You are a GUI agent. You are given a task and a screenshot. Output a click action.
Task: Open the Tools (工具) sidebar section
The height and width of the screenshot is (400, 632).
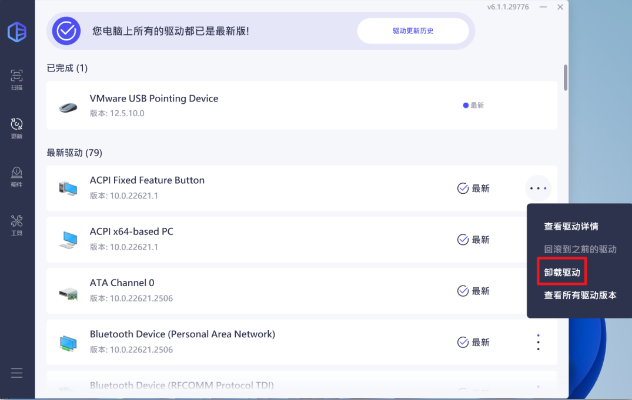(x=17, y=225)
